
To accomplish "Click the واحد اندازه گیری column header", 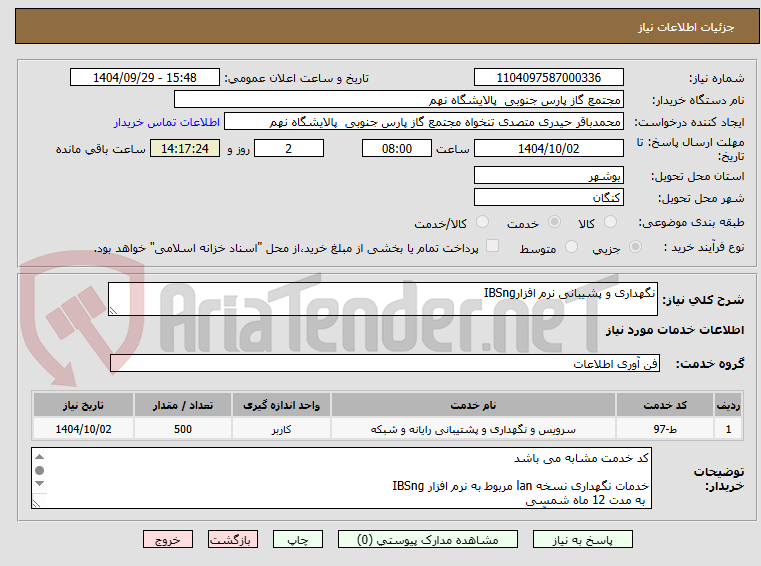I will 281,405.
